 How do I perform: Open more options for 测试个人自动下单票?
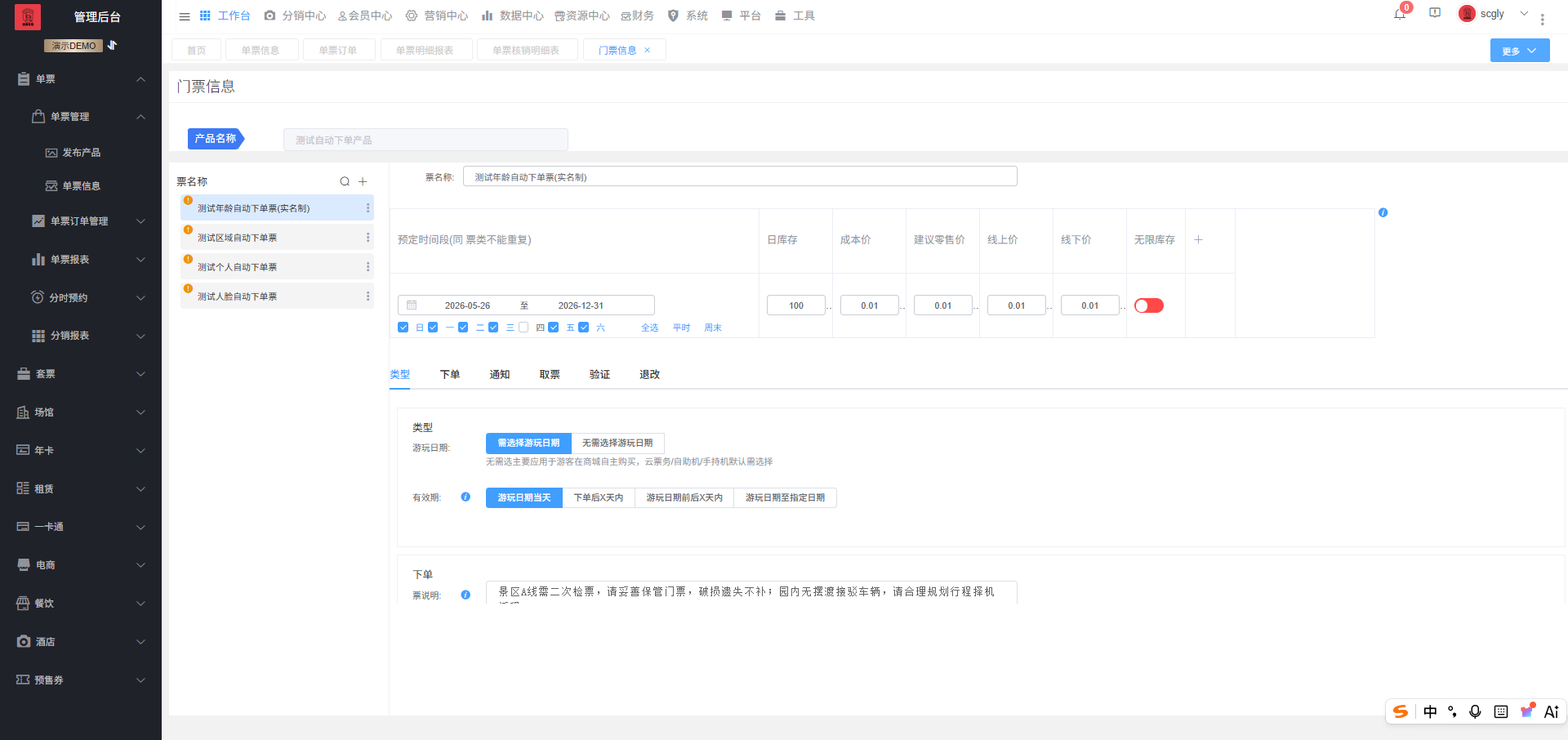(367, 267)
